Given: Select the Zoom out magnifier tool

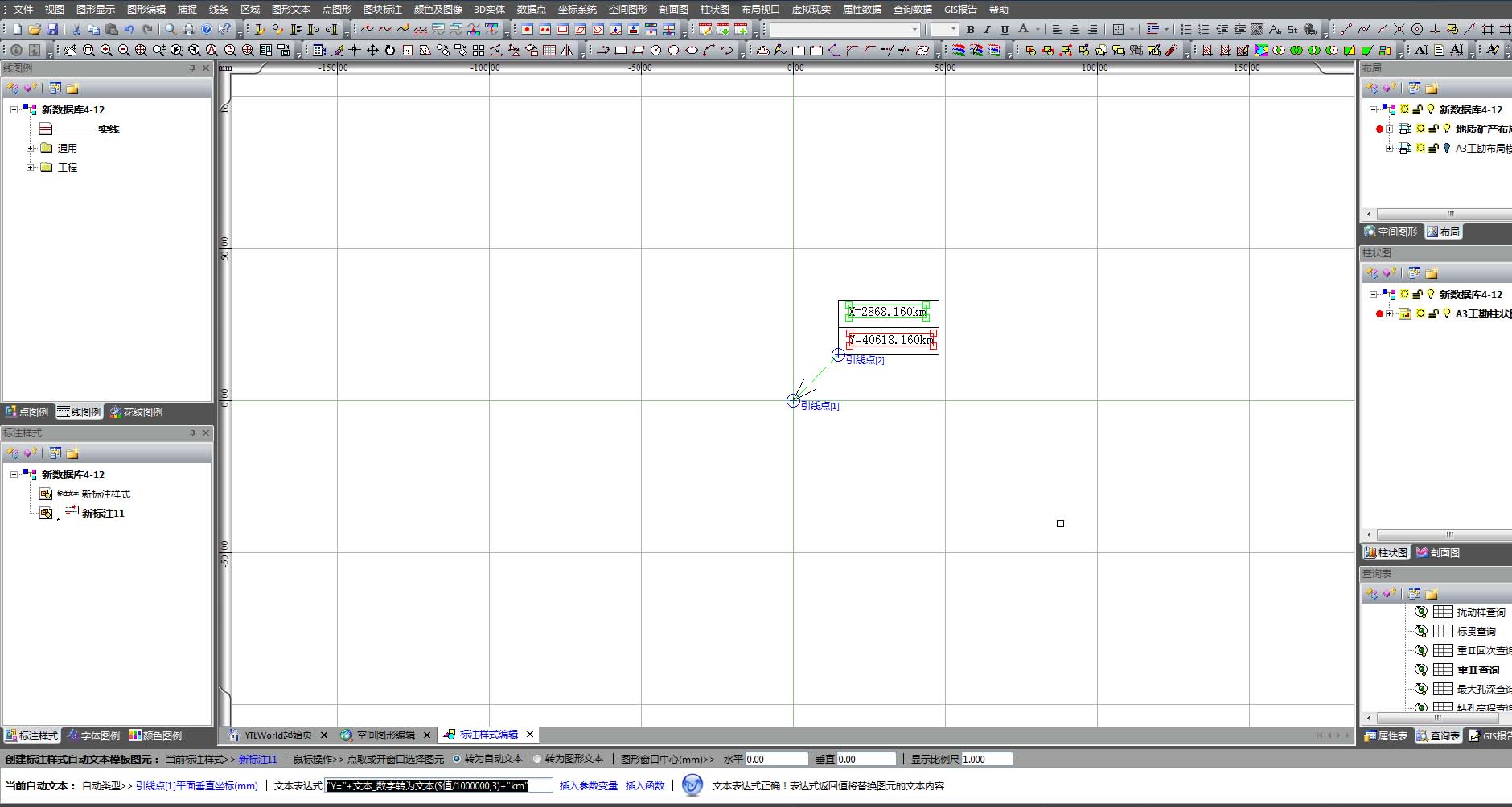Looking at the screenshot, I should [x=124, y=50].
